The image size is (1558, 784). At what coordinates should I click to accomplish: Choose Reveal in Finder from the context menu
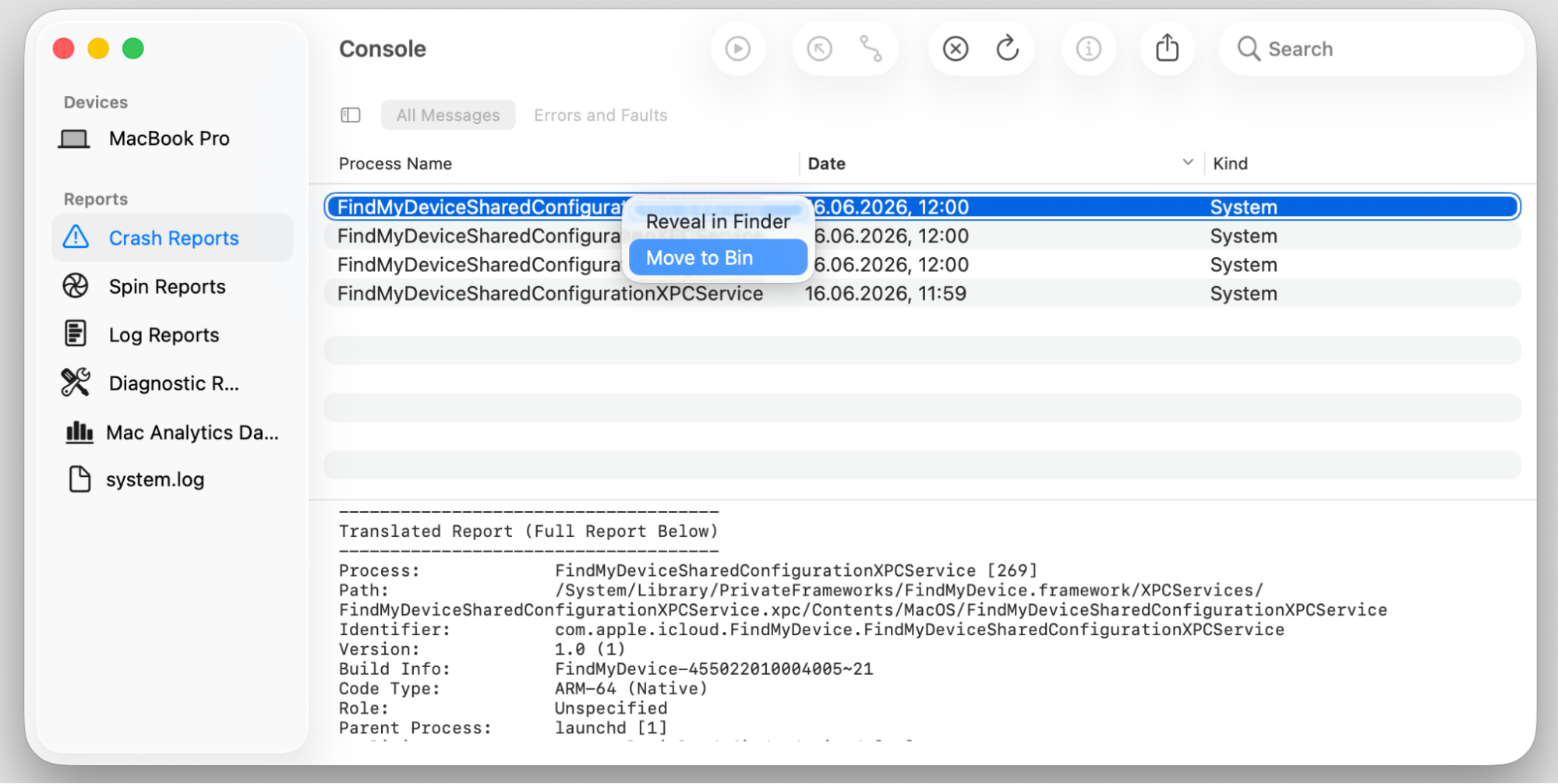click(718, 221)
